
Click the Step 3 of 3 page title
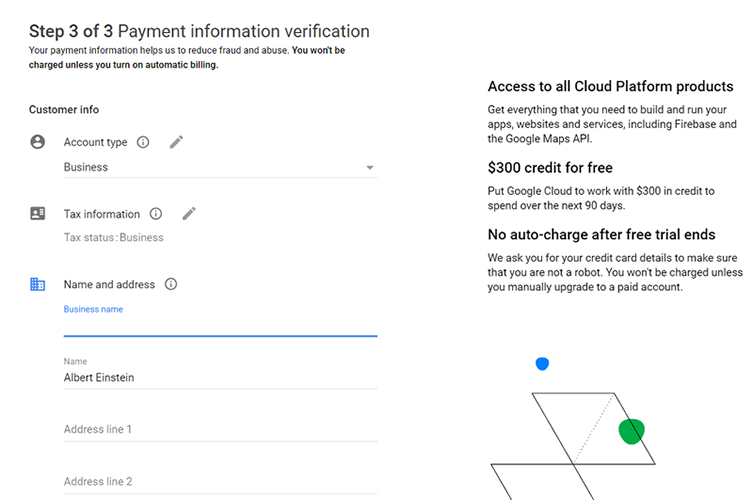click(x=199, y=31)
